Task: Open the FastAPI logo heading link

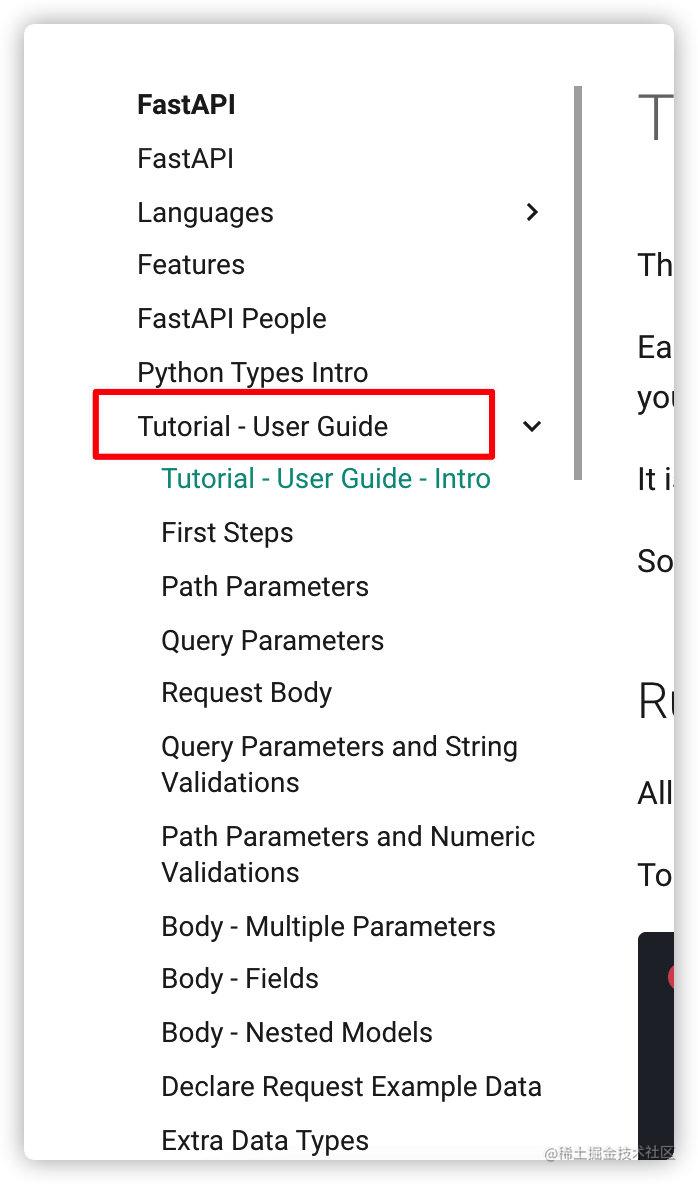Action: pyautogui.click(x=186, y=104)
